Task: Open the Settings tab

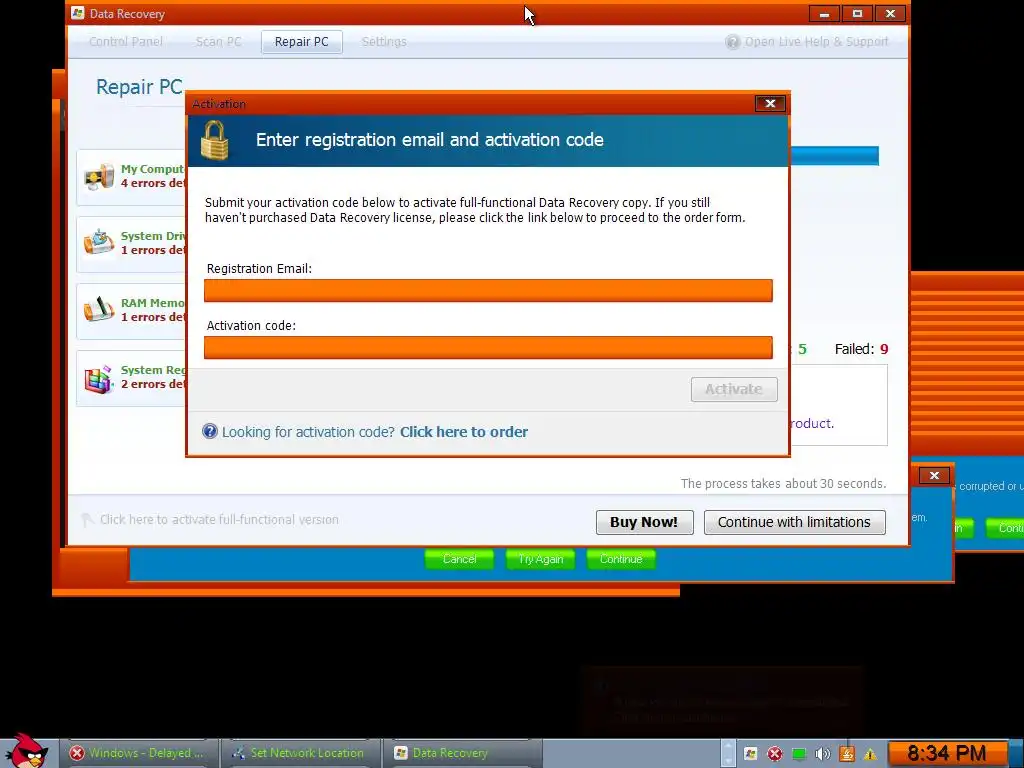Action: (x=384, y=42)
